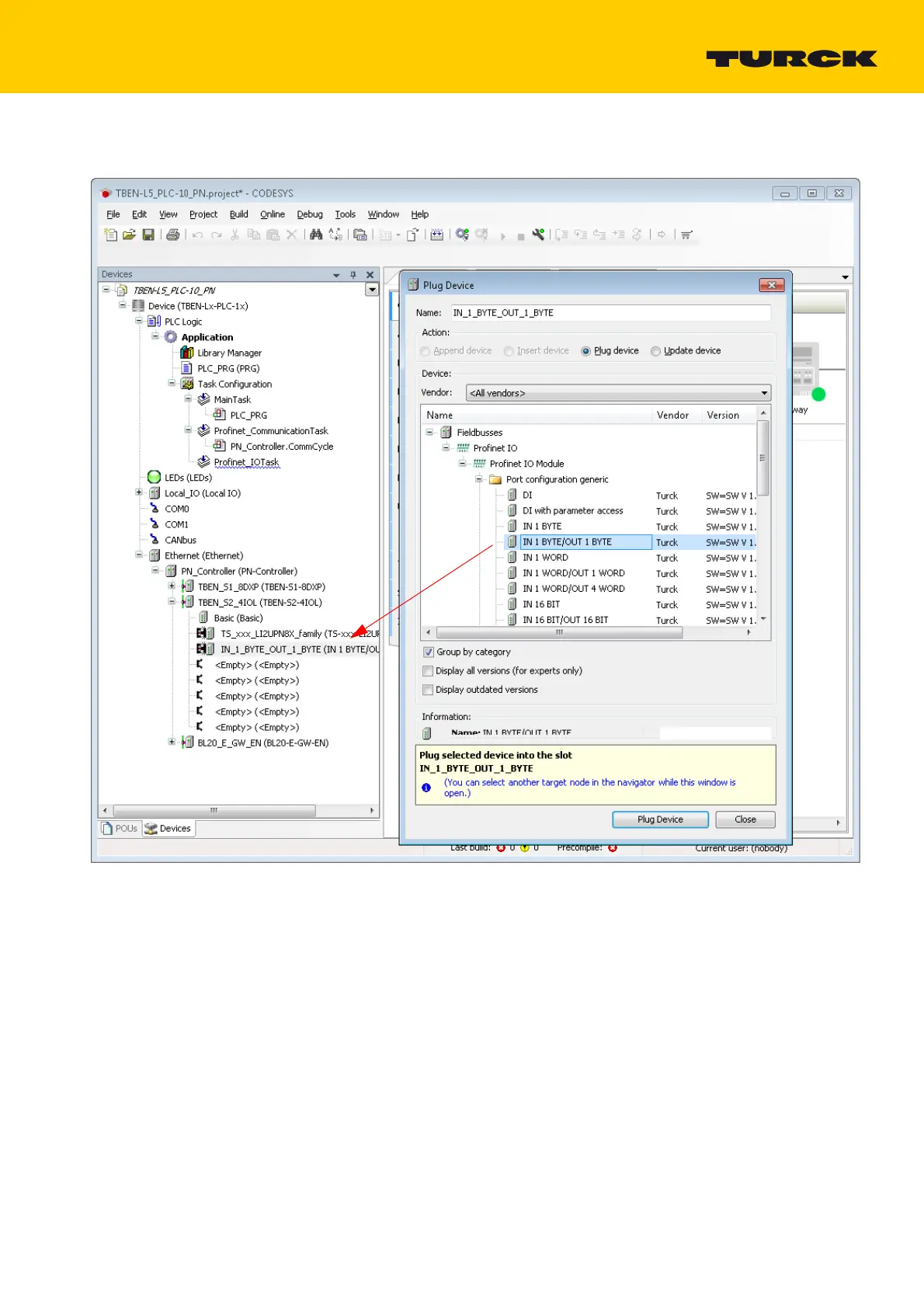Viewport: 924px width, 1308px height.
Task: Click the Profinet_IOTask icon in the tree
Action: [x=203, y=461]
